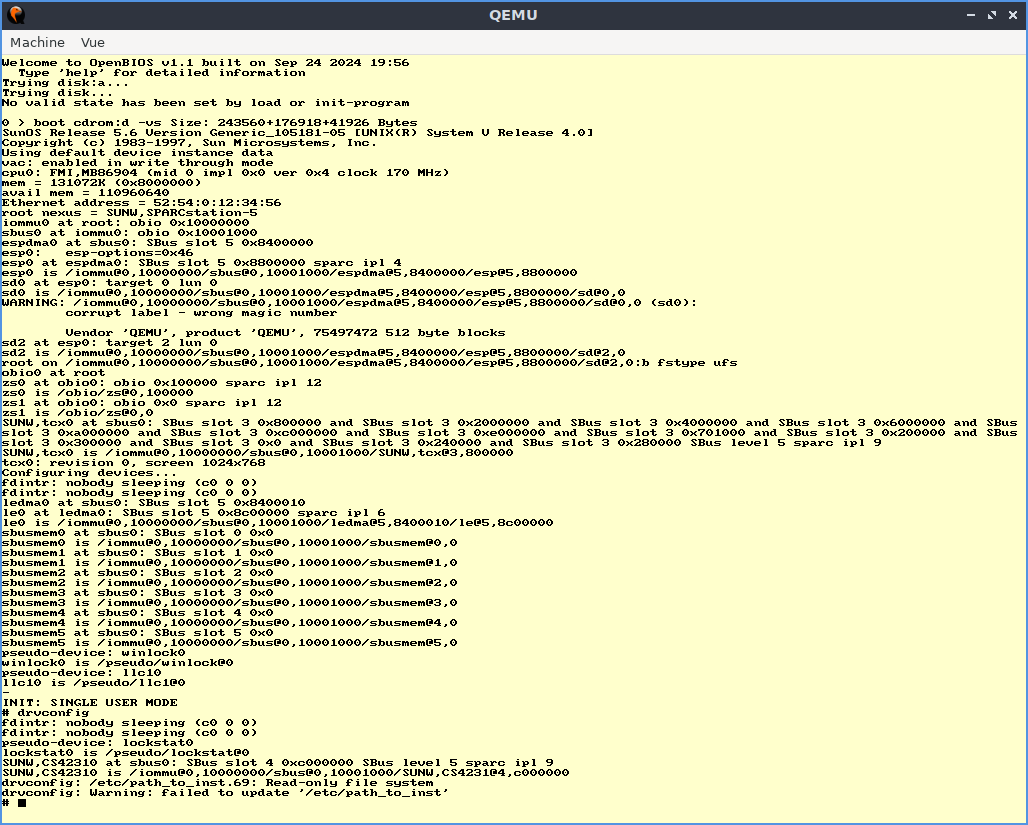This screenshot has height=825, width=1028.
Task: Click 'Copyright (c) 1983-1997, Sun Microsystems' line
Action: click(189, 143)
